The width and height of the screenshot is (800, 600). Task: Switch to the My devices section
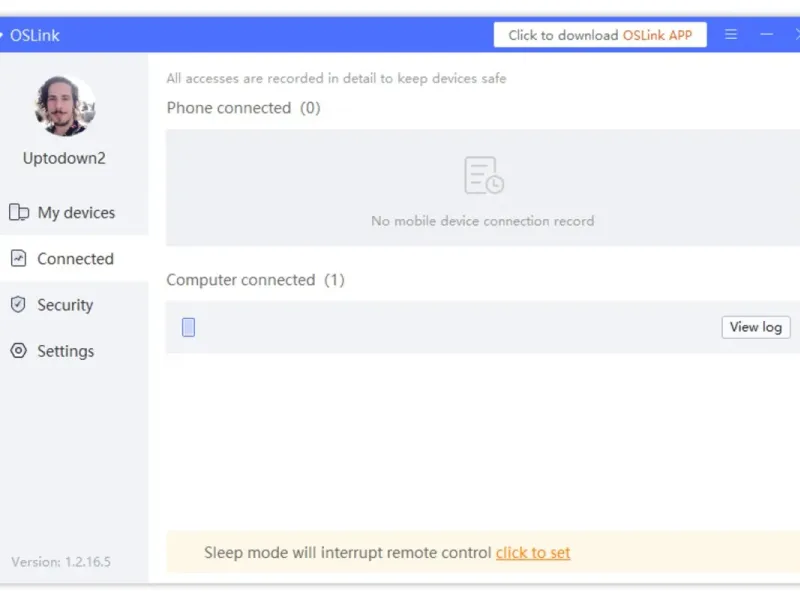click(76, 212)
